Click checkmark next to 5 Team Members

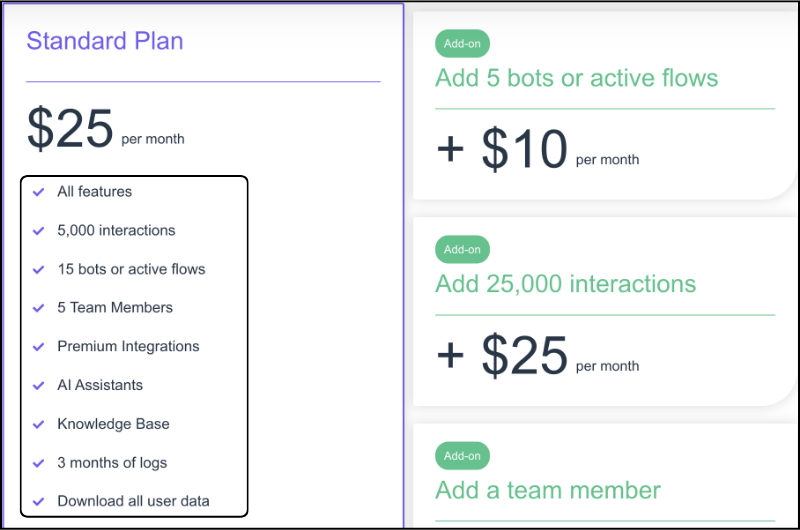click(x=38, y=308)
